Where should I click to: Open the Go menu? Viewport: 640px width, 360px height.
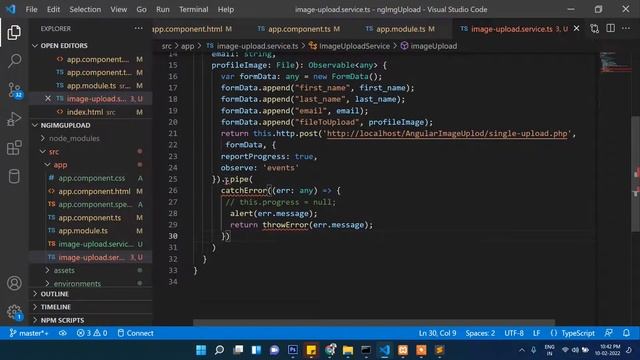[141, 9]
